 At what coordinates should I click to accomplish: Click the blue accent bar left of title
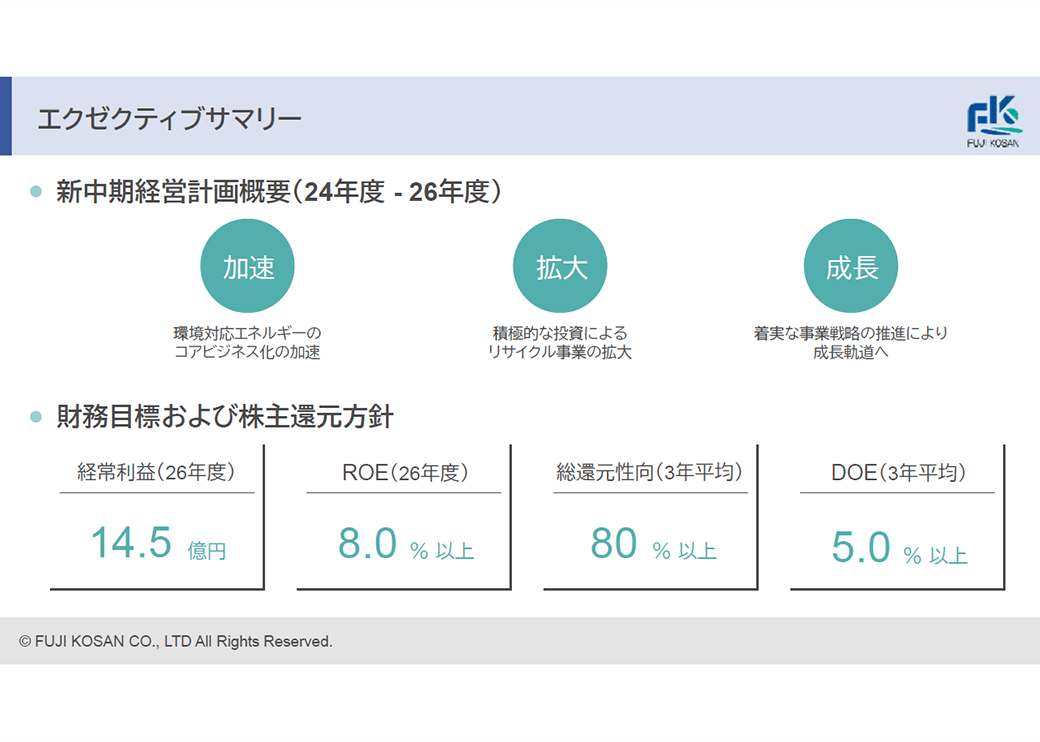click(6, 116)
